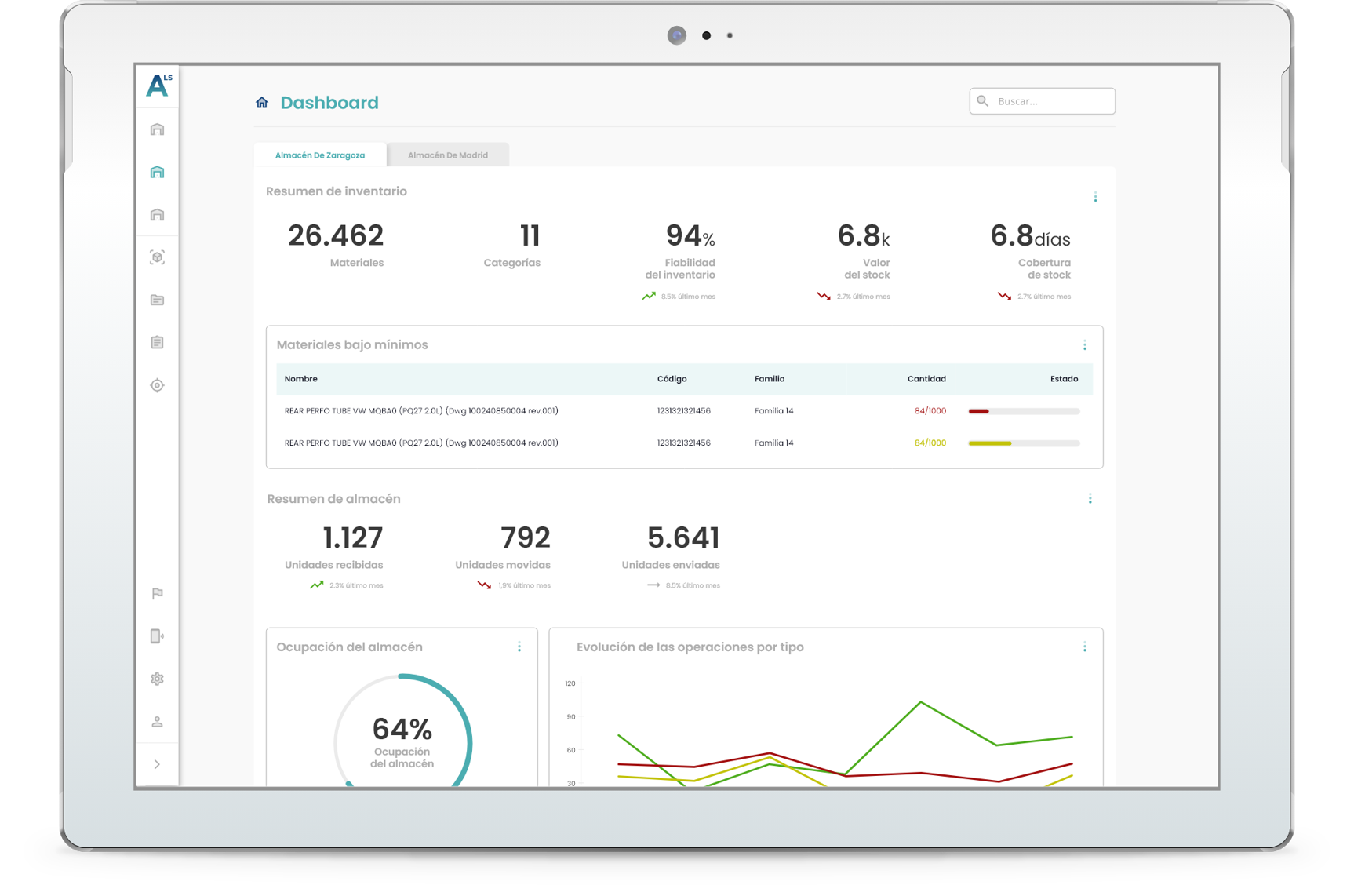This screenshot has height=896, width=1354.
Task: Sort table by Estado column header
Action: pos(1064,379)
